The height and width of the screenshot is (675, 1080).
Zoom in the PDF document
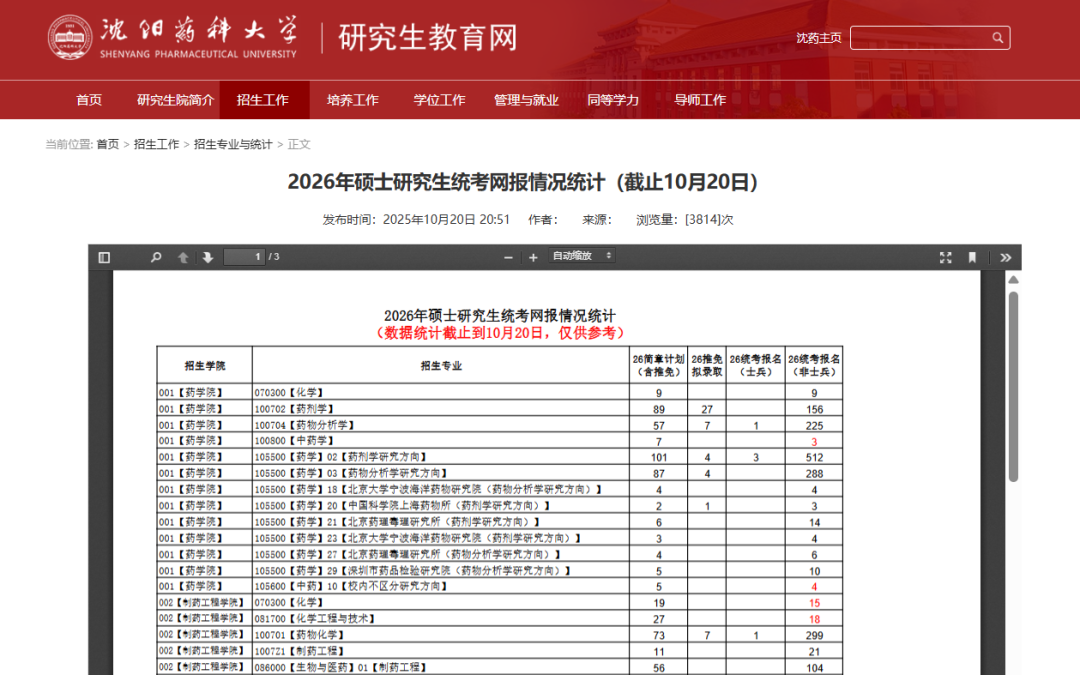533,257
